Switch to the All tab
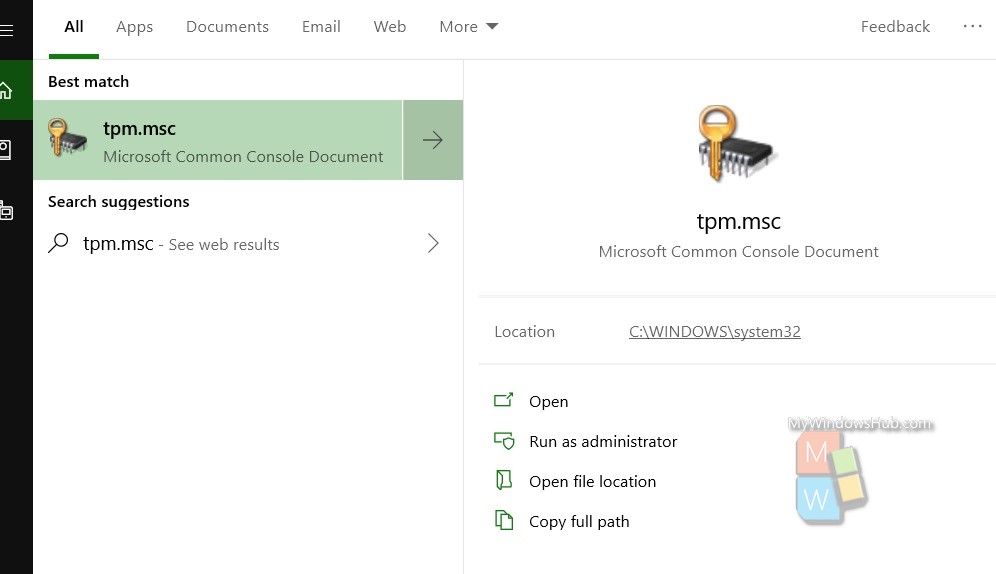Image resolution: width=996 pixels, height=574 pixels. click(x=74, y=27)
